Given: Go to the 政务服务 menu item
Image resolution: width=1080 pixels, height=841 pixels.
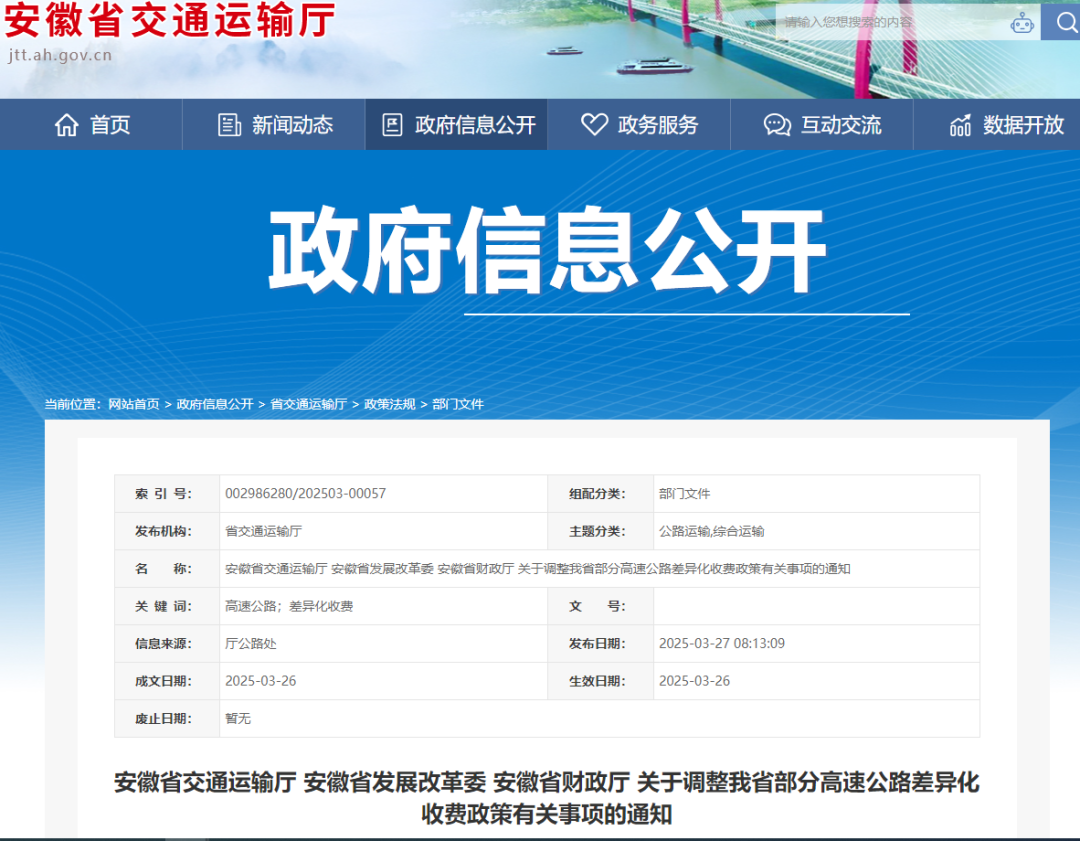Looking at the screenshot, I should (x=658, y=125).
